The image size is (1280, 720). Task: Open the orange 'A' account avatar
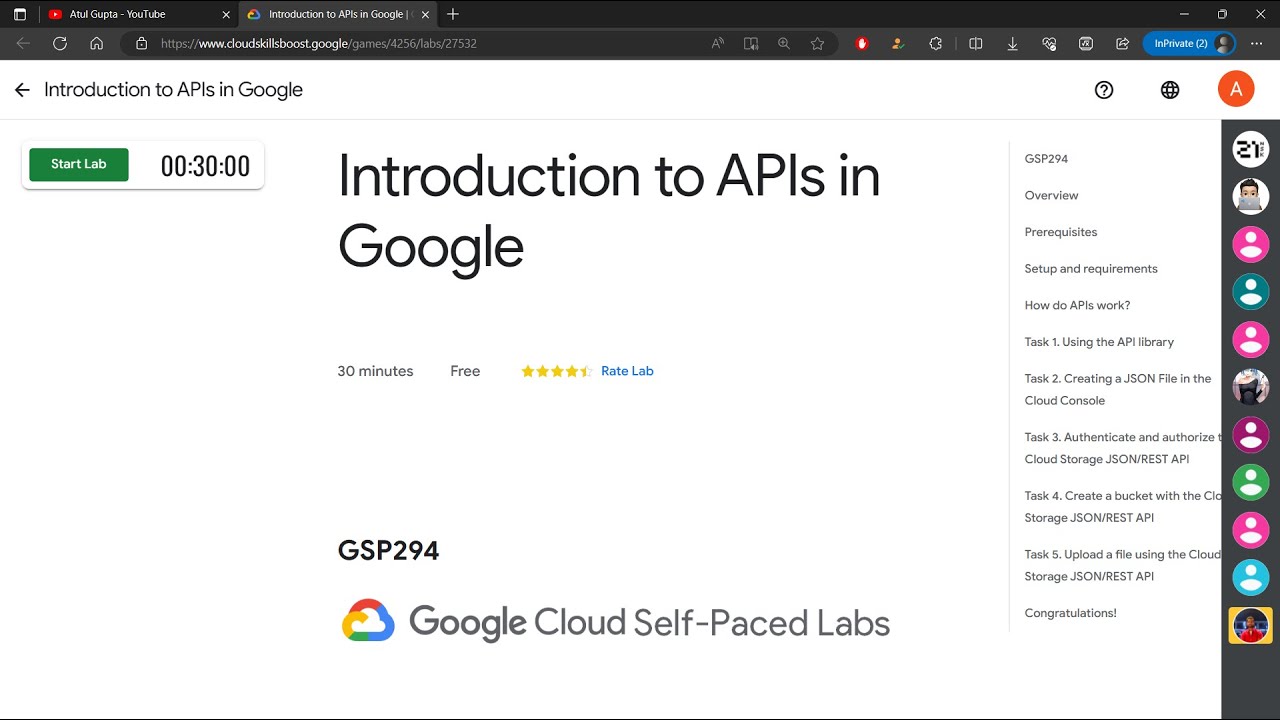1236,89
